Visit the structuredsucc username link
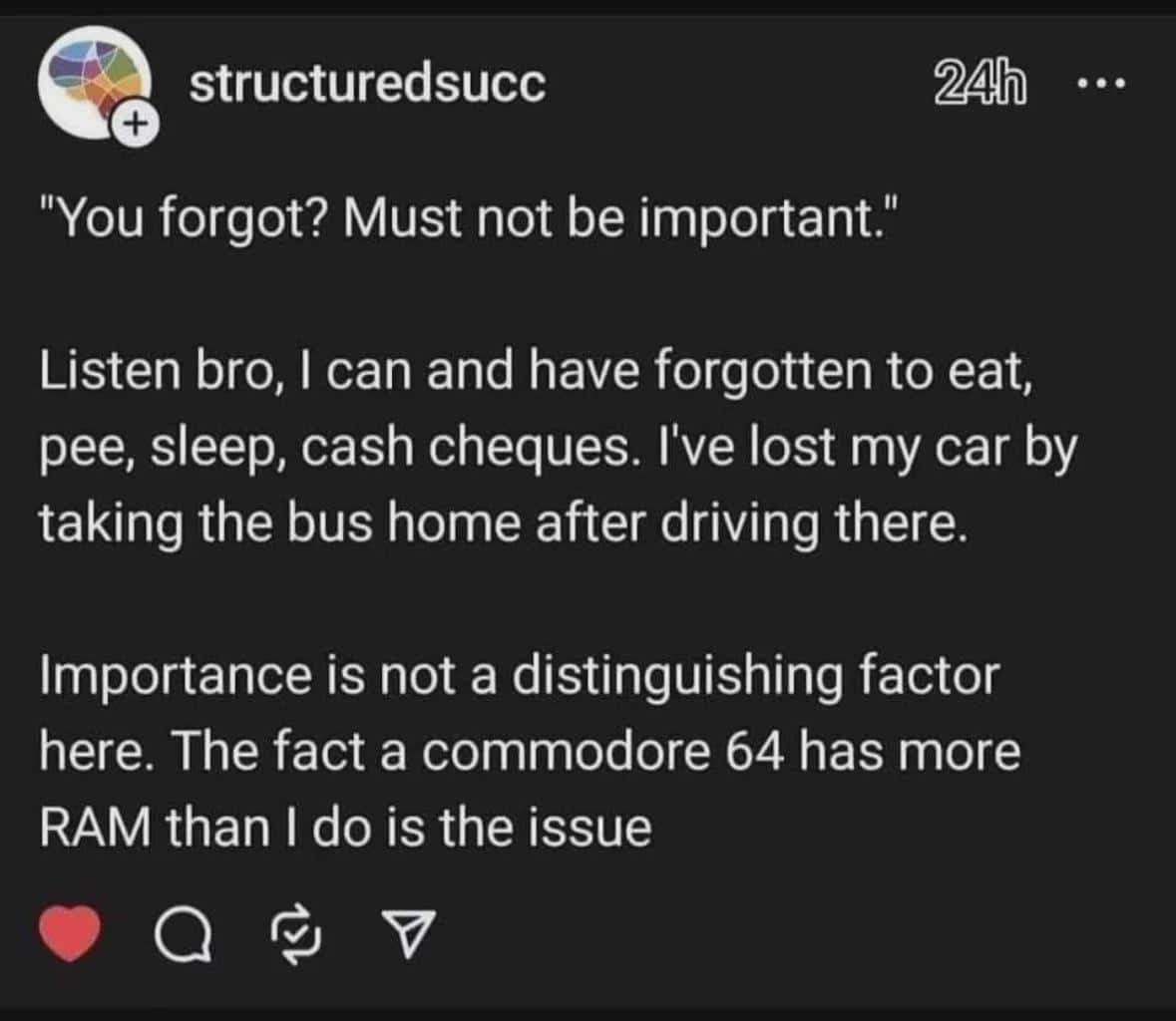Image resolution: width=1176 pixels, height=1021 pixels. point(367,84)
